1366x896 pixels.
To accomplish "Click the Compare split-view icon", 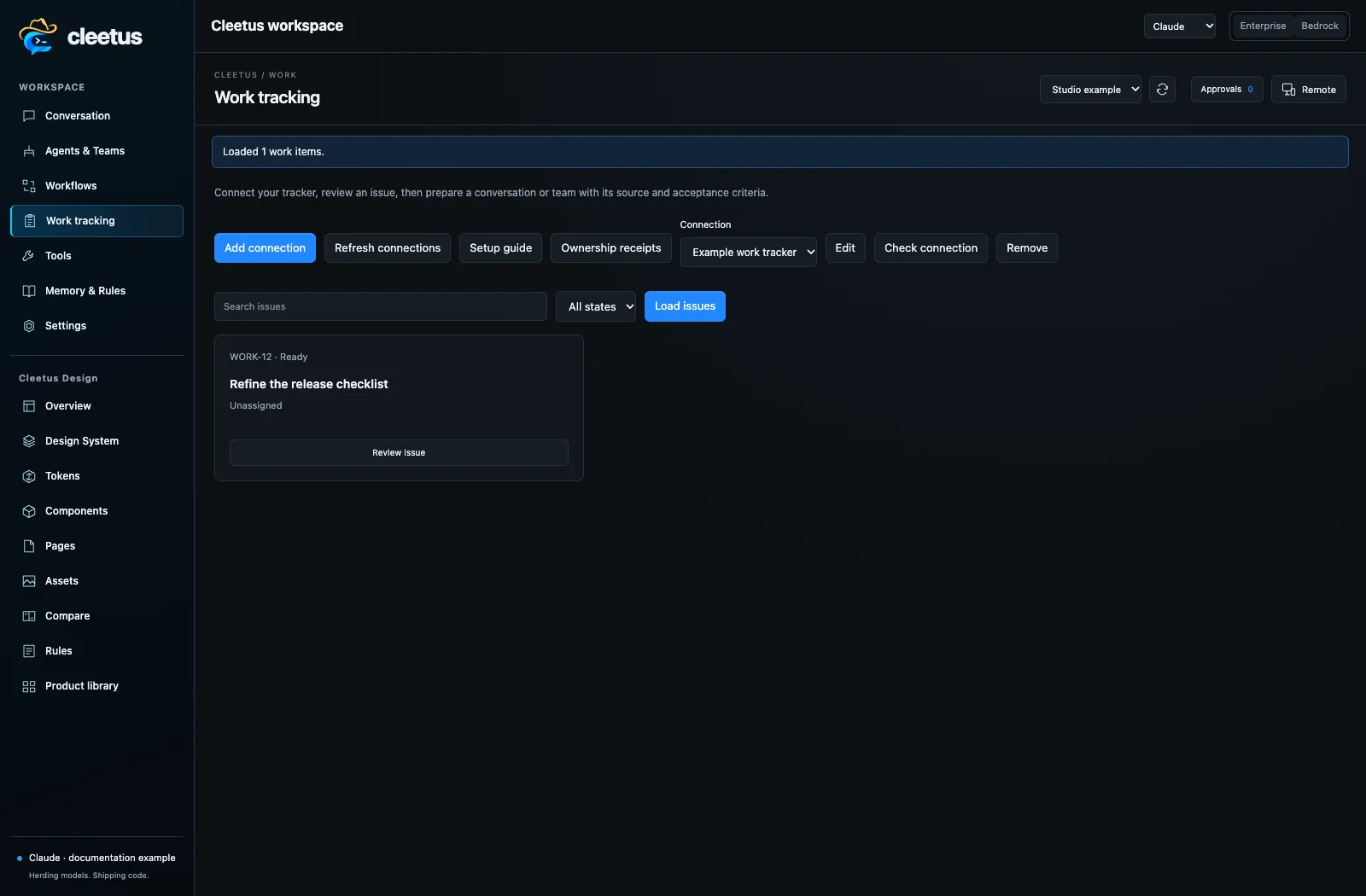I will click(29, 616).
